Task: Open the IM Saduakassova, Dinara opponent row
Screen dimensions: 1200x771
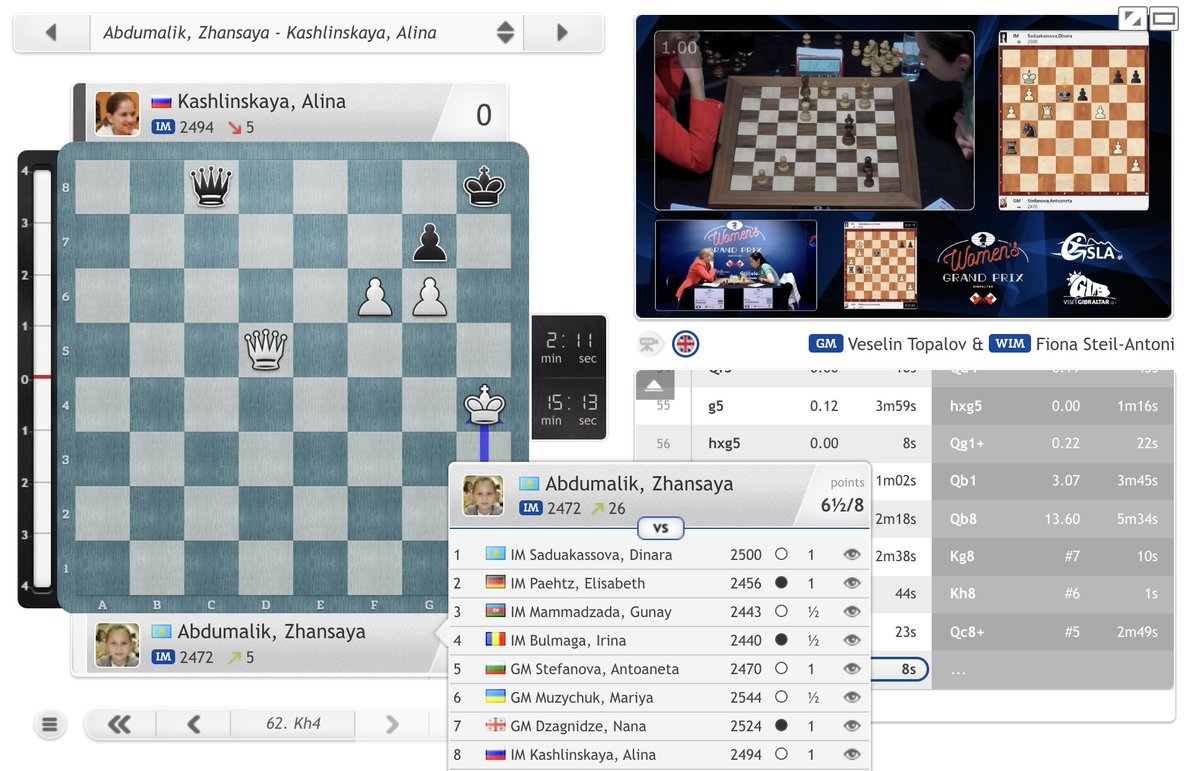Action: tap(659, 554)
